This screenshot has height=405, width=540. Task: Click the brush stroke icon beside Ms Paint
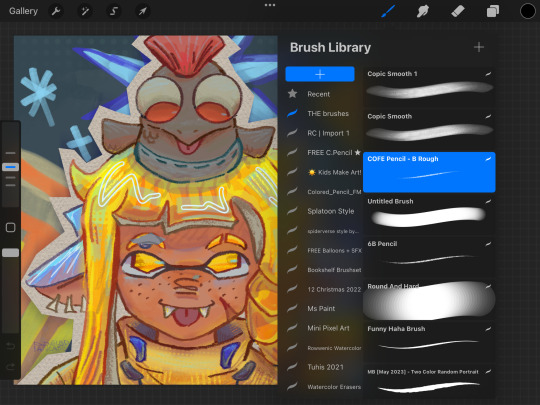(x=292, y=308)
